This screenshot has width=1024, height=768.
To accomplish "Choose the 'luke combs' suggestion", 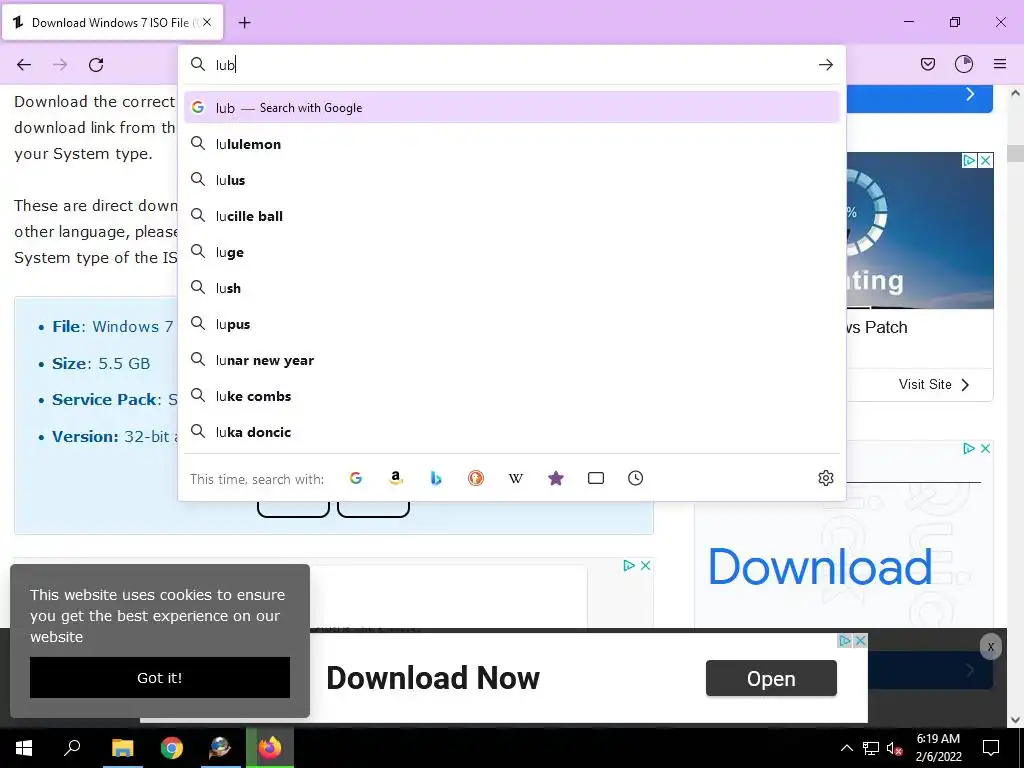I will tap(511, 396).
